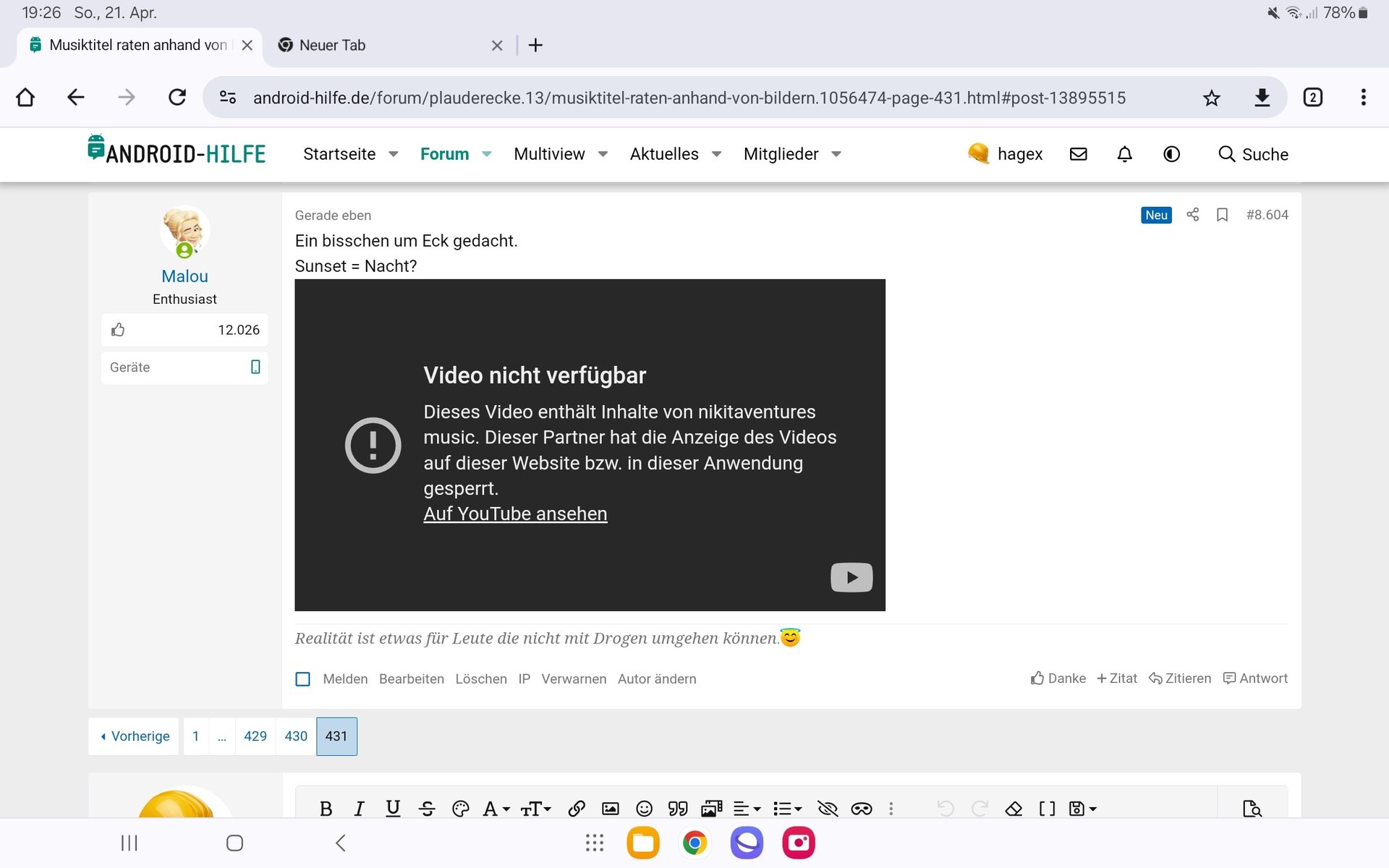The width and height of the screenshot is (1389, 868).
Task: Toggle bold formatting in editor
Action: (326, 808)
